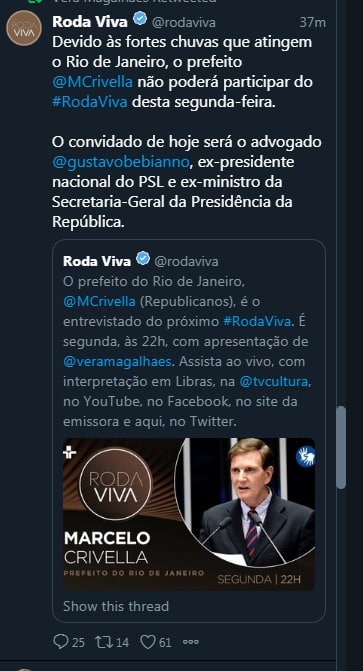363x671 pixels.
Task: Open the Marcelo Crivella promo image
Action: click(x=189, y=514)
